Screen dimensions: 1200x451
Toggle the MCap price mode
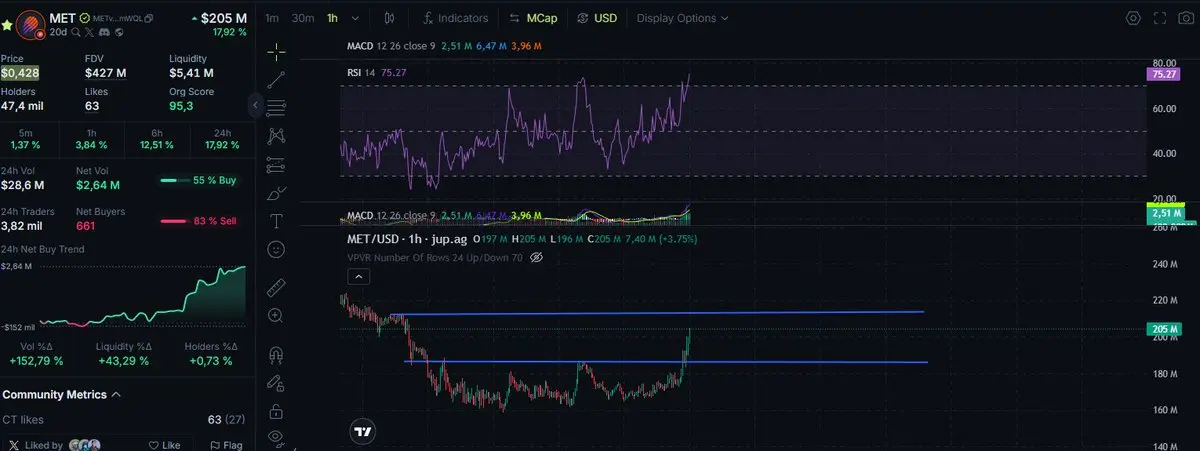(534, 18)
